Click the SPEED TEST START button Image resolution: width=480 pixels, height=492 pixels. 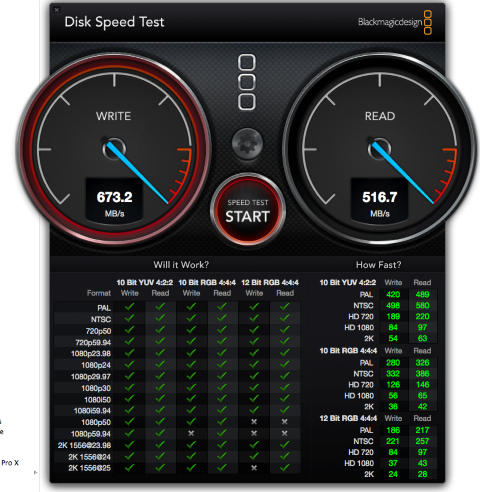248,209
